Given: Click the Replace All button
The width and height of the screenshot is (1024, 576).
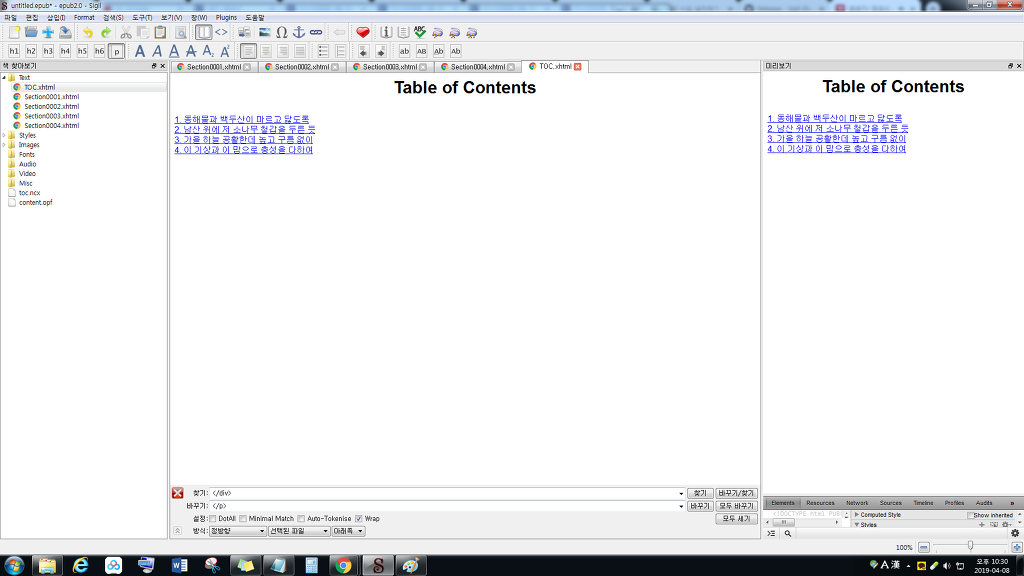Looking at the screenshot, I should point(736,506).
